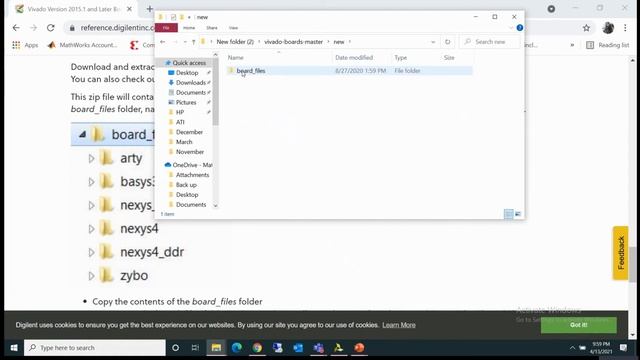
Task: Select ATI folder in navigation pane
Action: tap(180, 122)
